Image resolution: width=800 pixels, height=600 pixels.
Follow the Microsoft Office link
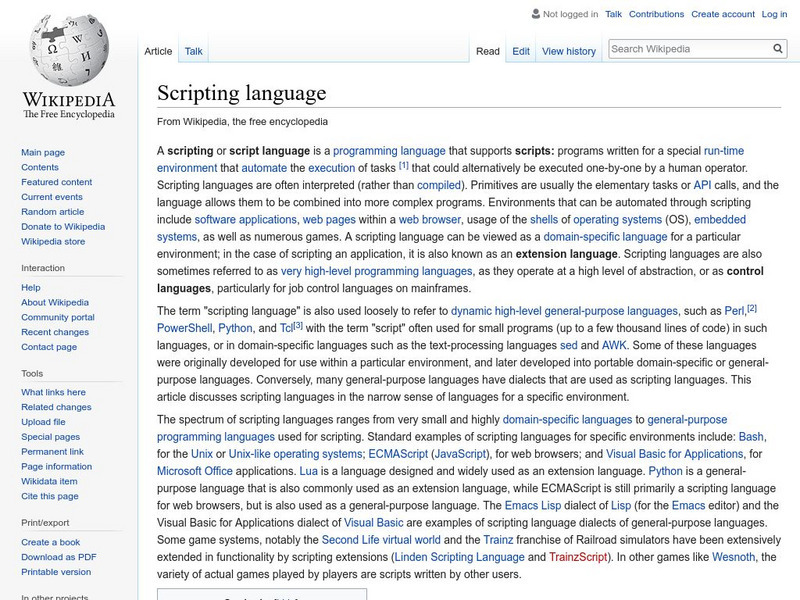pyautogui.click(x=195, y=471)
